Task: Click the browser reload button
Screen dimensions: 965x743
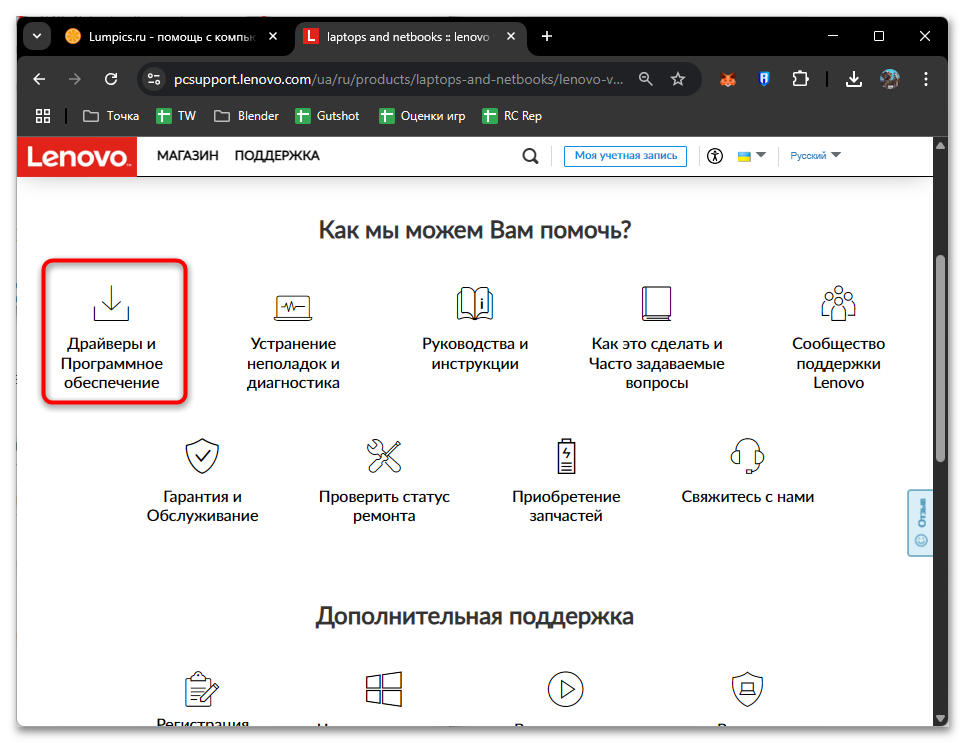Action: 111,79
